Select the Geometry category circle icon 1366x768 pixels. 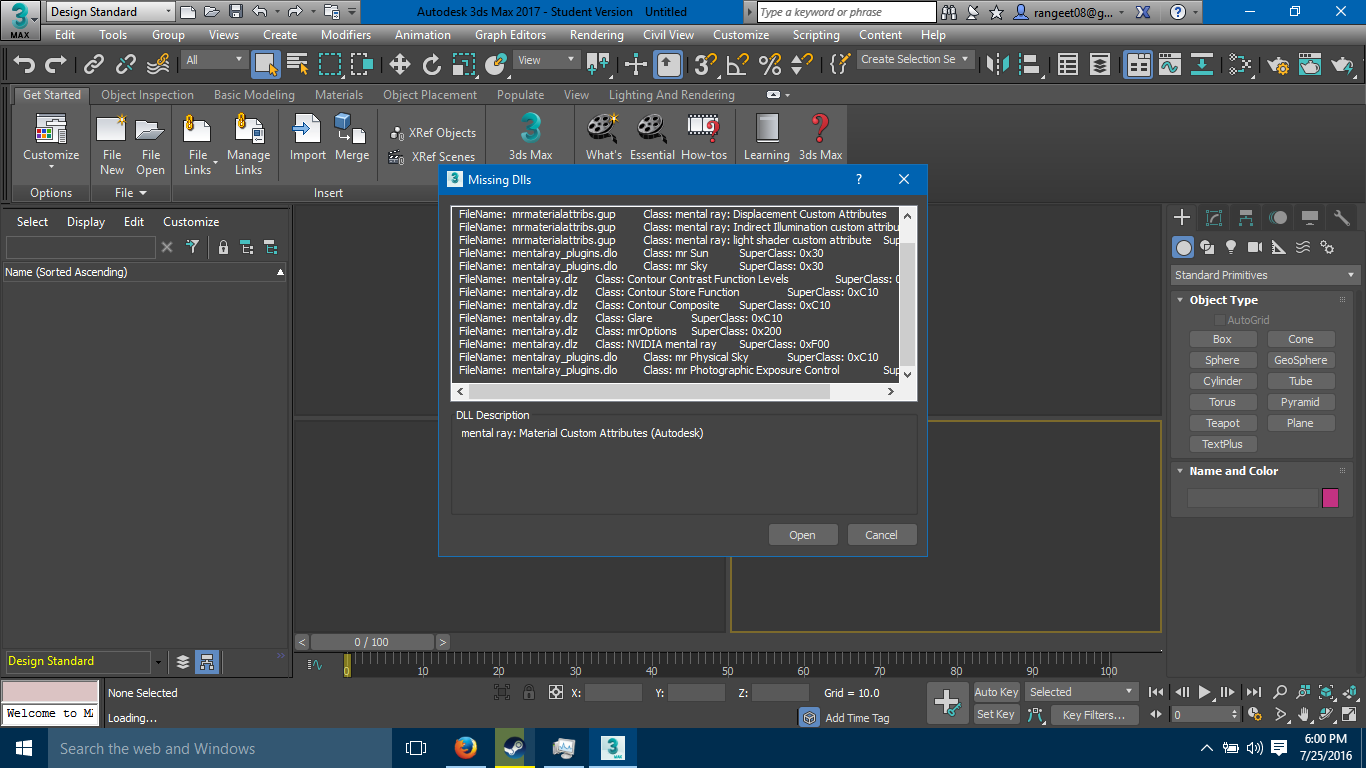[1183, 247]
